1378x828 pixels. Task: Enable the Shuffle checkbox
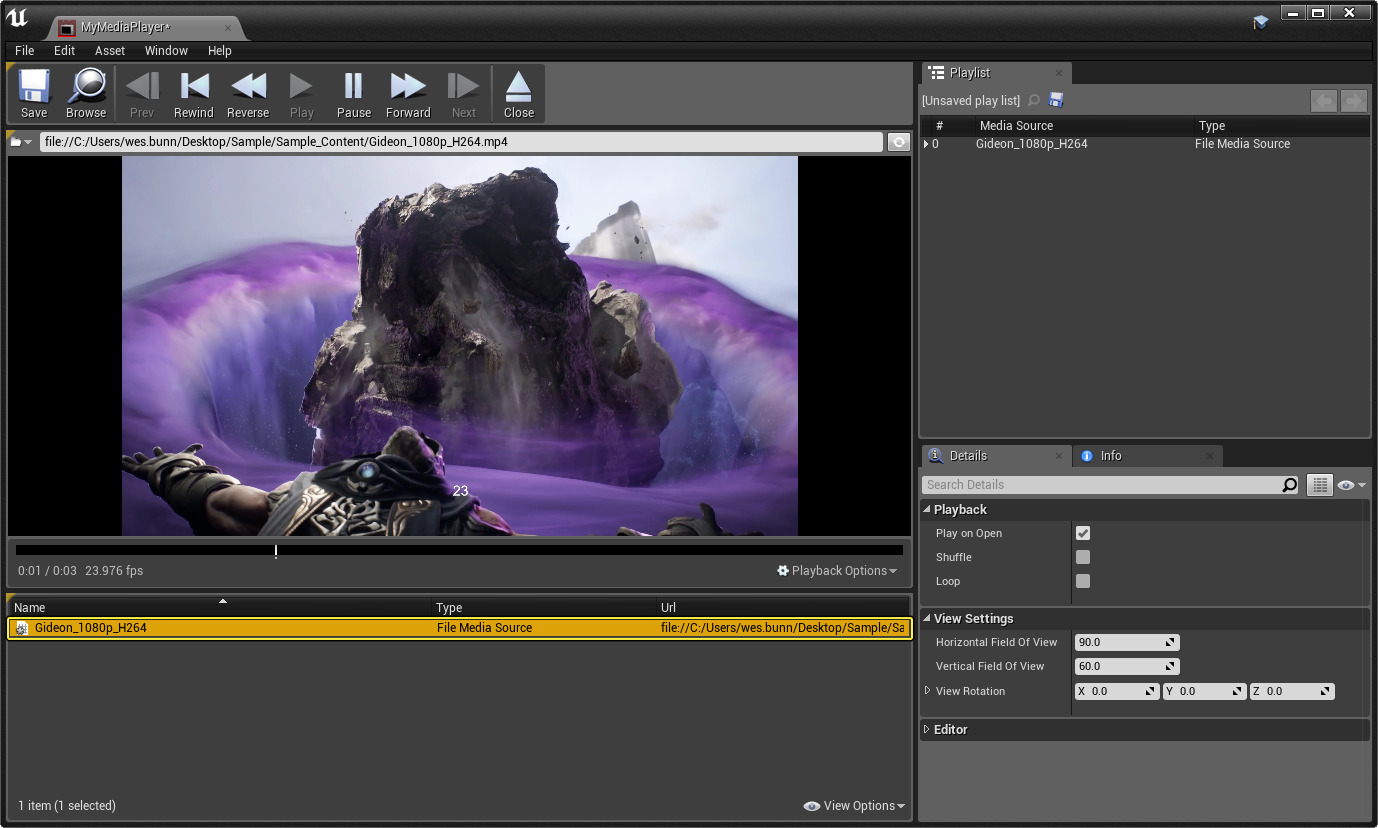tap(1083, 557)
